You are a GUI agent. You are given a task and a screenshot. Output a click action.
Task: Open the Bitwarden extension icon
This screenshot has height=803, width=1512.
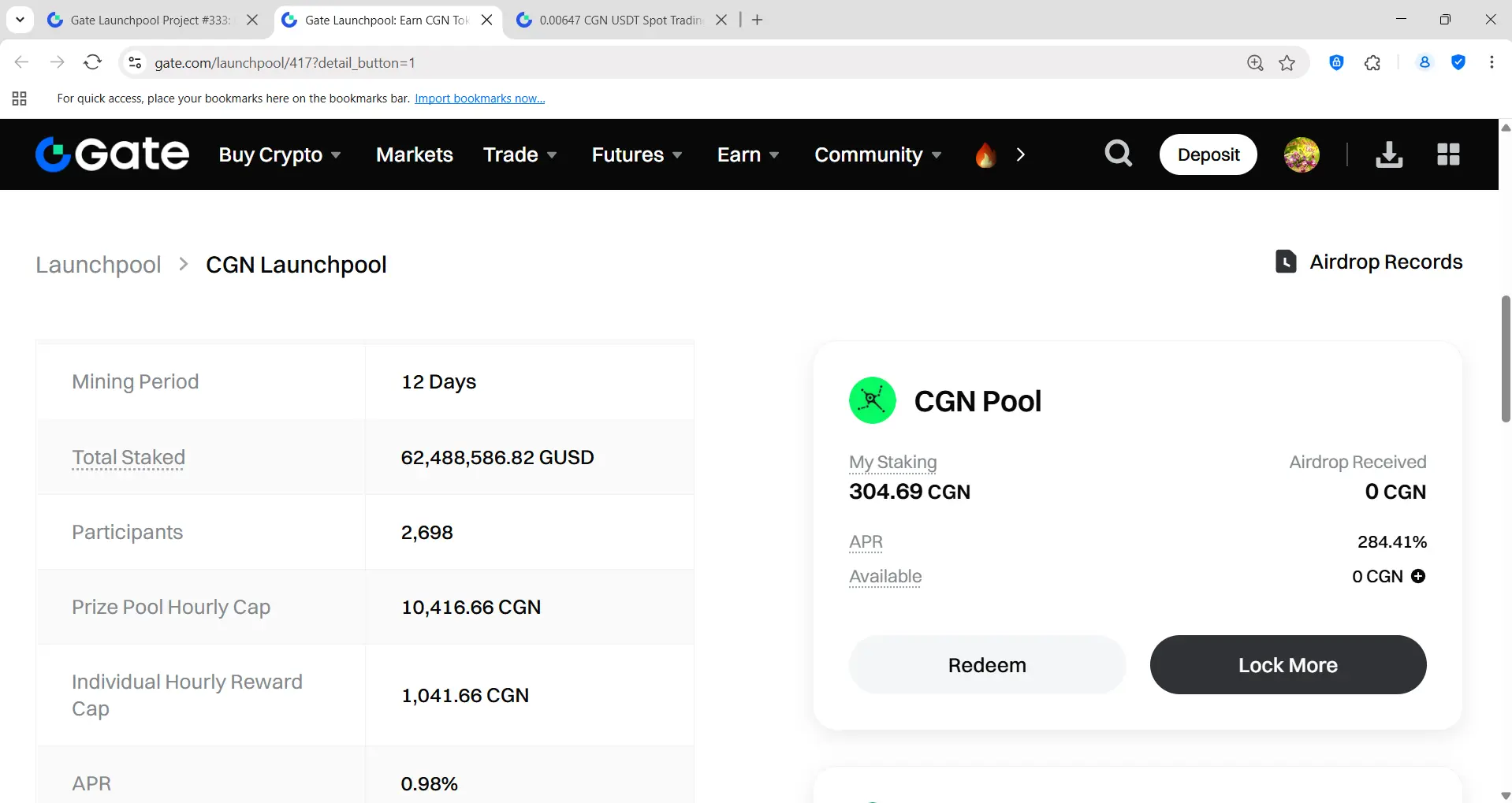[1337, 63]
